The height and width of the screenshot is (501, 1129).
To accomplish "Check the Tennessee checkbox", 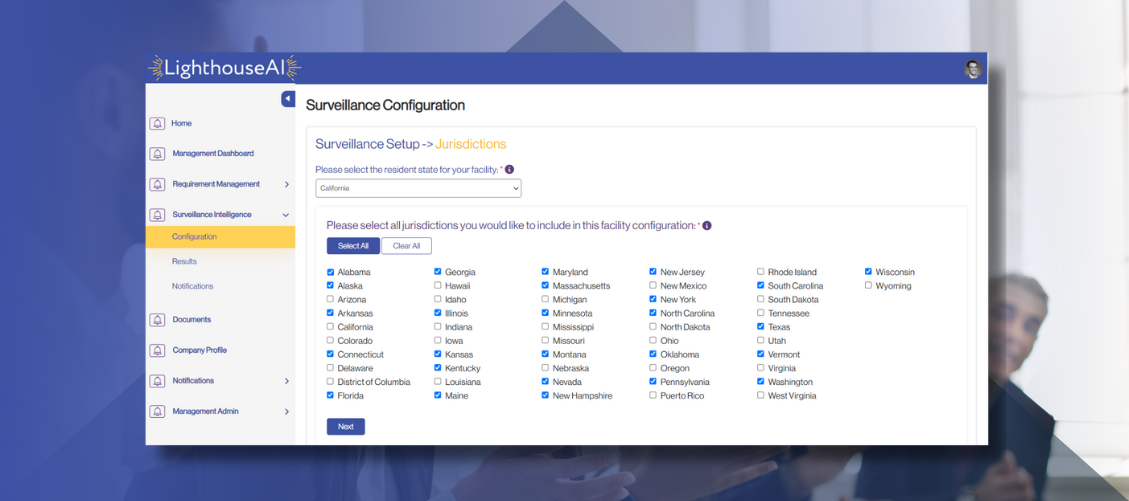I will tap(760, 313).
